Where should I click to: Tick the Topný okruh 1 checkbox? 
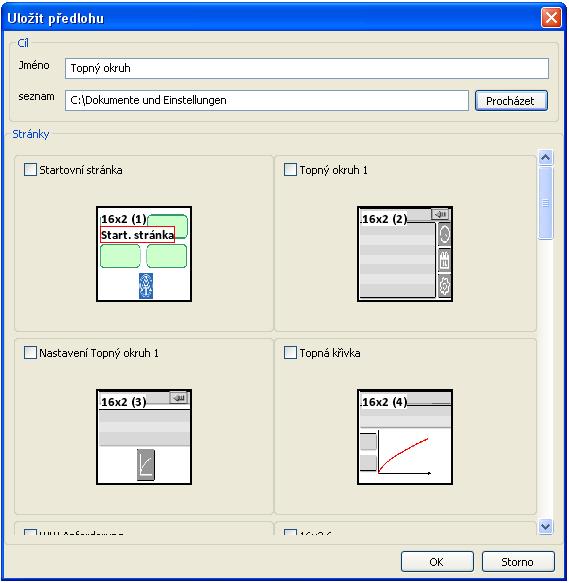[290, 170]
